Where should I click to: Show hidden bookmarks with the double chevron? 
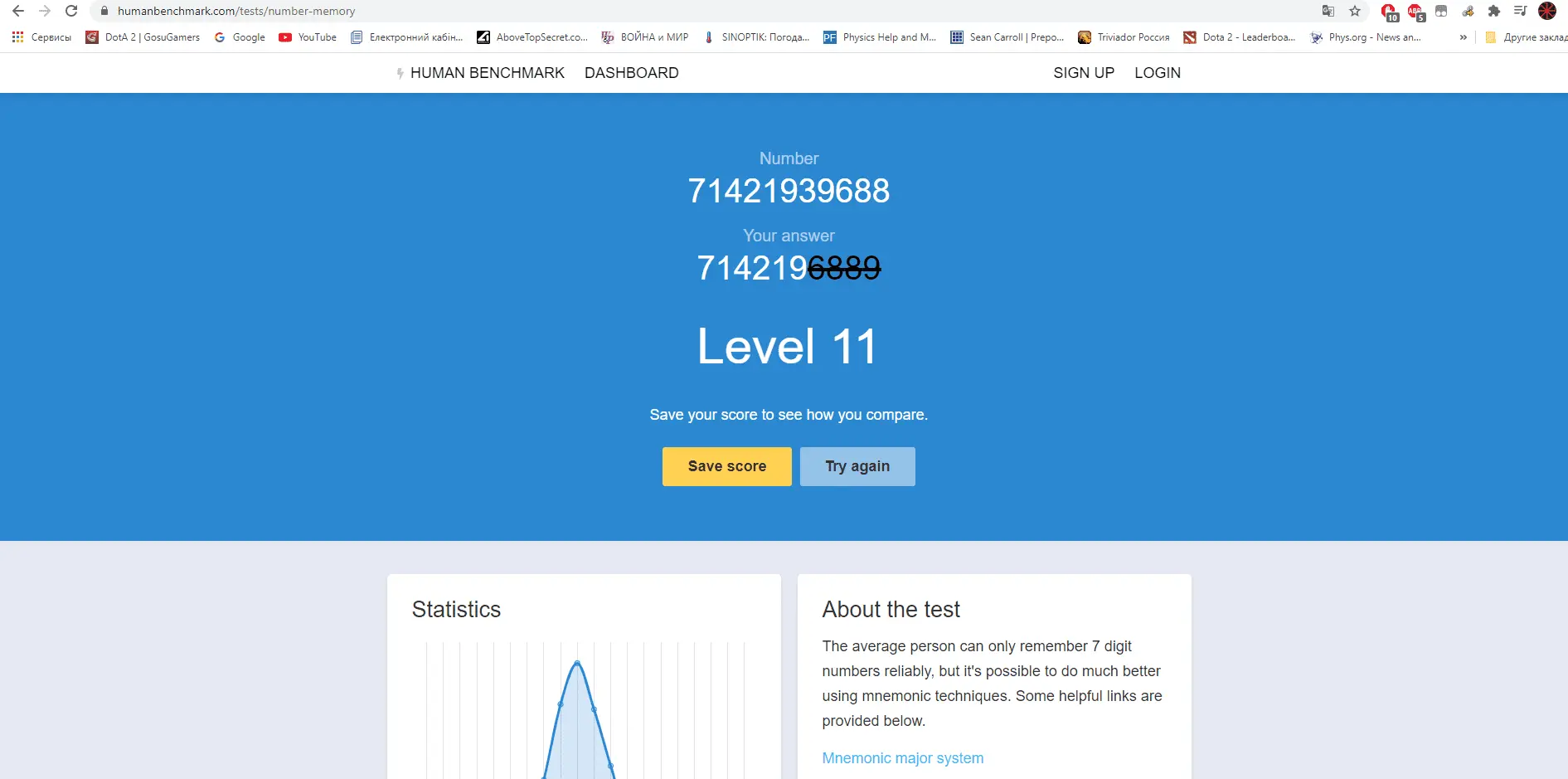(1464, 37)
